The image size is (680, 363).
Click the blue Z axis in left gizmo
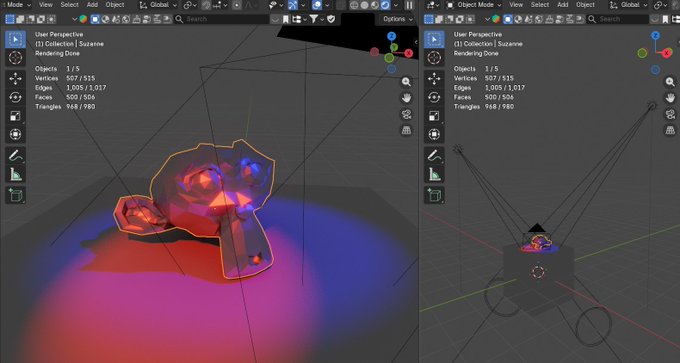click(x=392, y=36)
